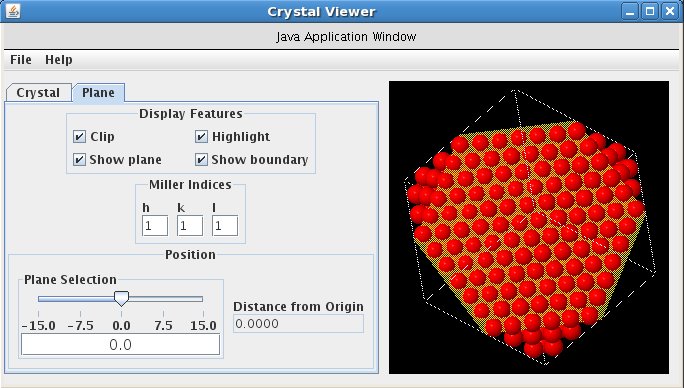
Task: Click the Distance from Origin field
Action: tap(298, 324)
